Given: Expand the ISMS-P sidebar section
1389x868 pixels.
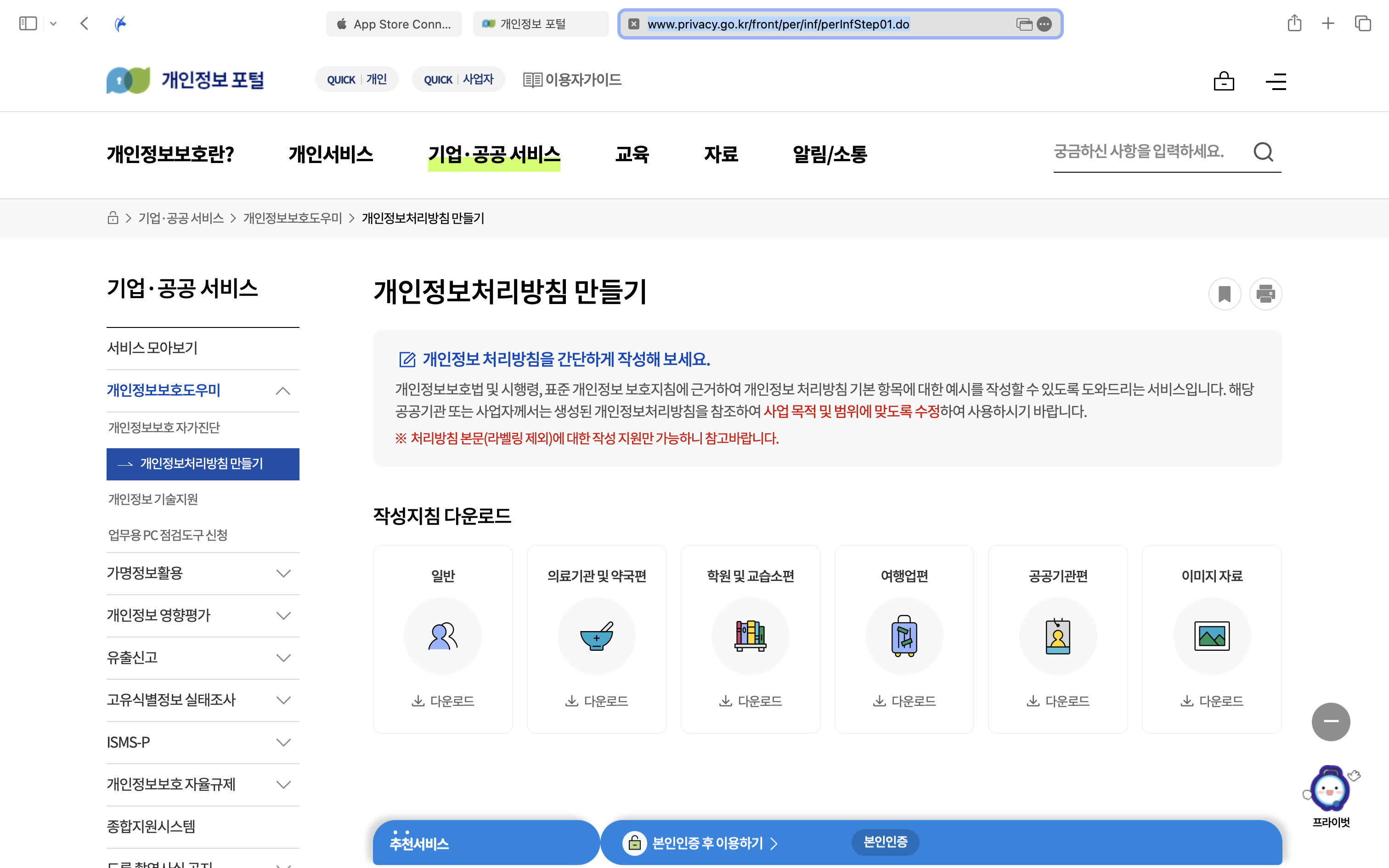Looking at the screenshot, I should (x=283, y=742).
